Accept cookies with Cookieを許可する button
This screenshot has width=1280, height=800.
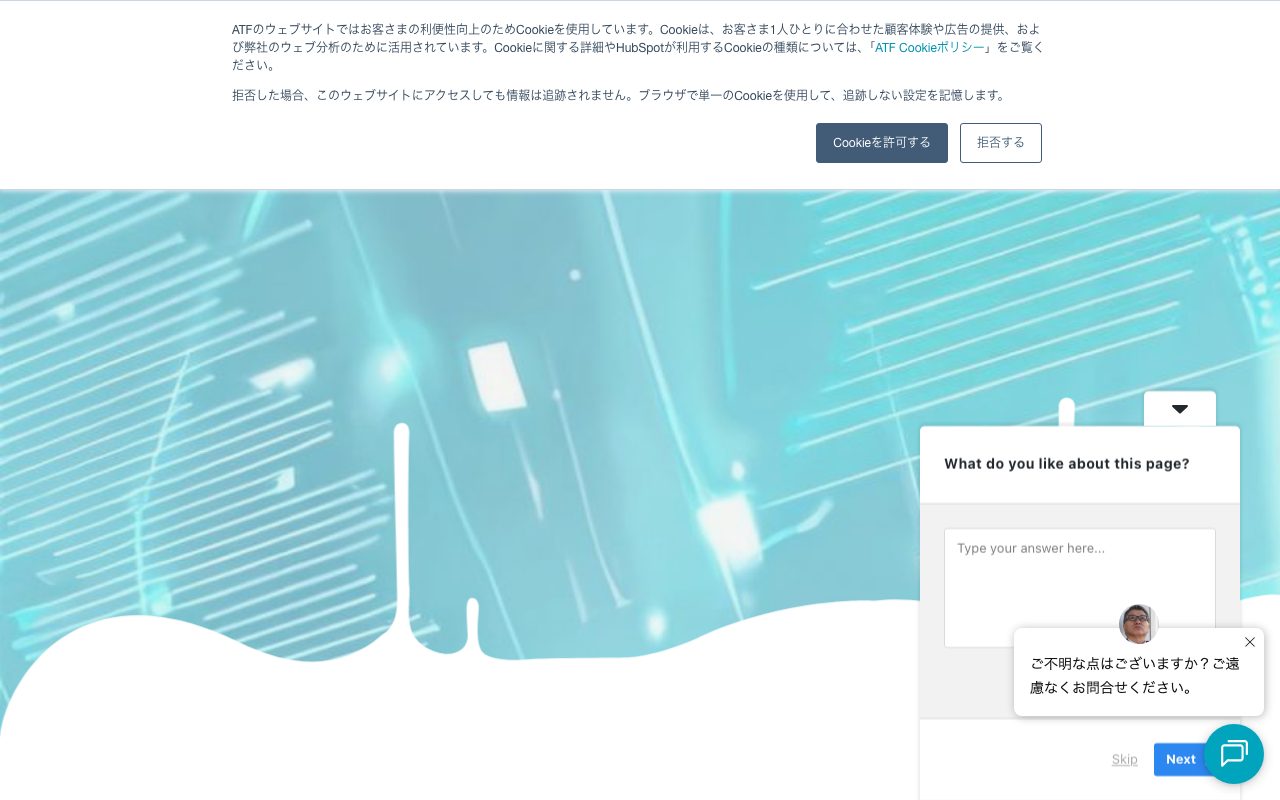coord(881,143)
